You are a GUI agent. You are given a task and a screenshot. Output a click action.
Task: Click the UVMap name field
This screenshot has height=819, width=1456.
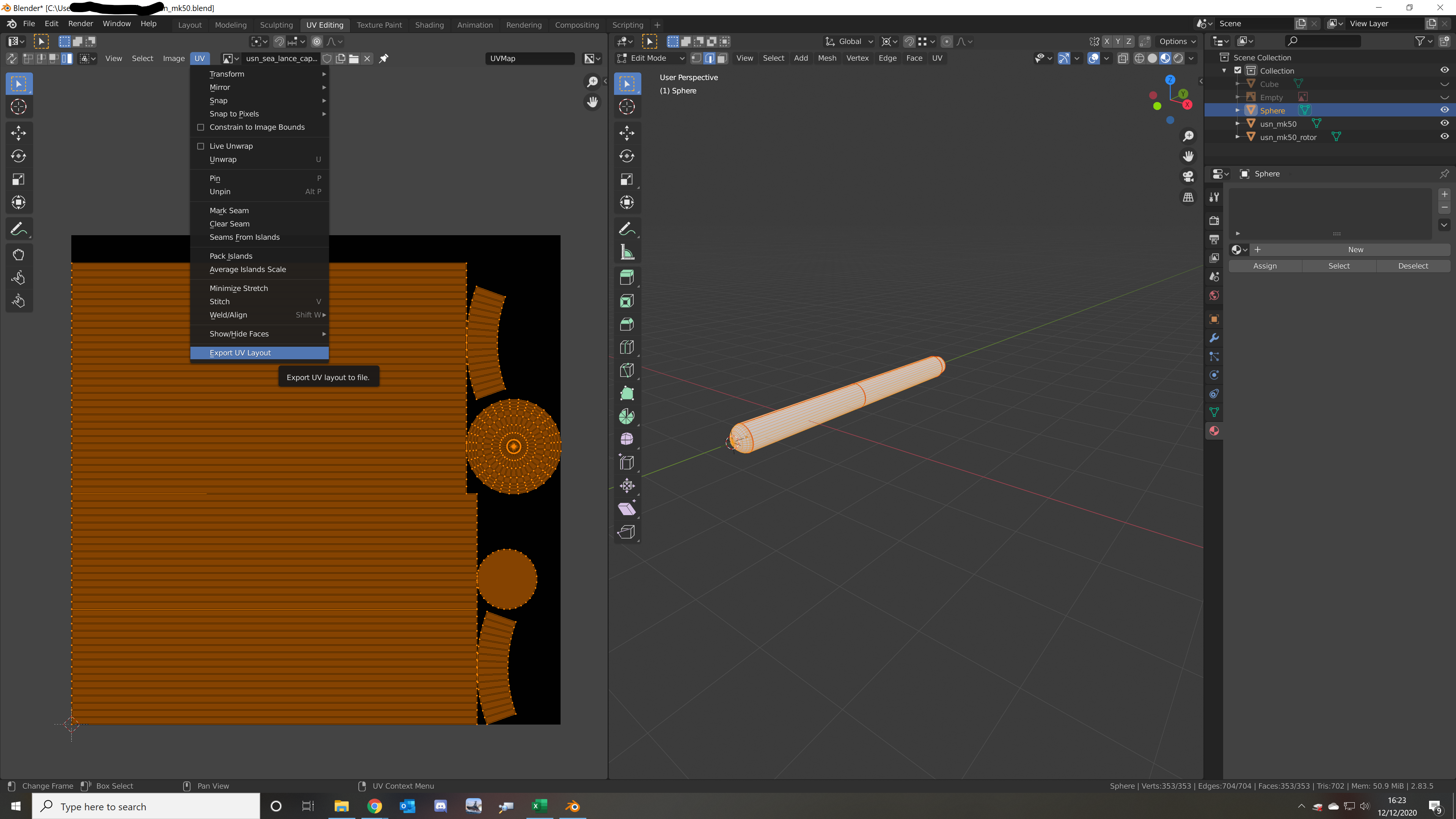click(x=529, y=58)
